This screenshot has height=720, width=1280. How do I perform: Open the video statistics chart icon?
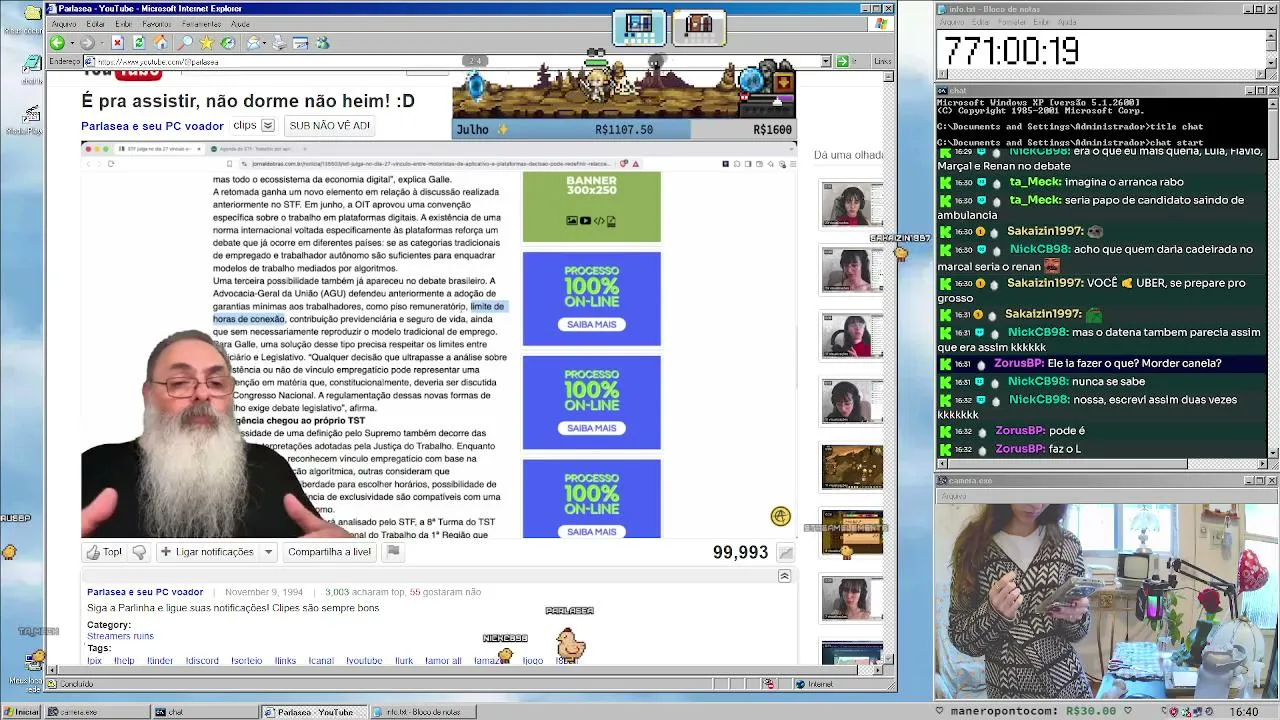786,553
